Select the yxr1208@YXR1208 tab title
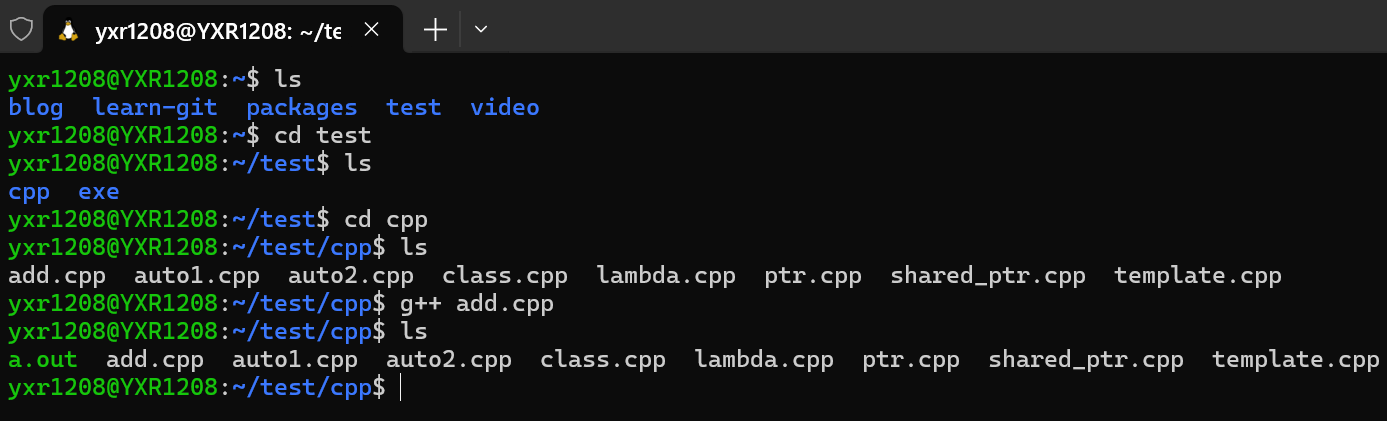The height and width of the screenshot is (421, 1387). click(x=217, y=31)
